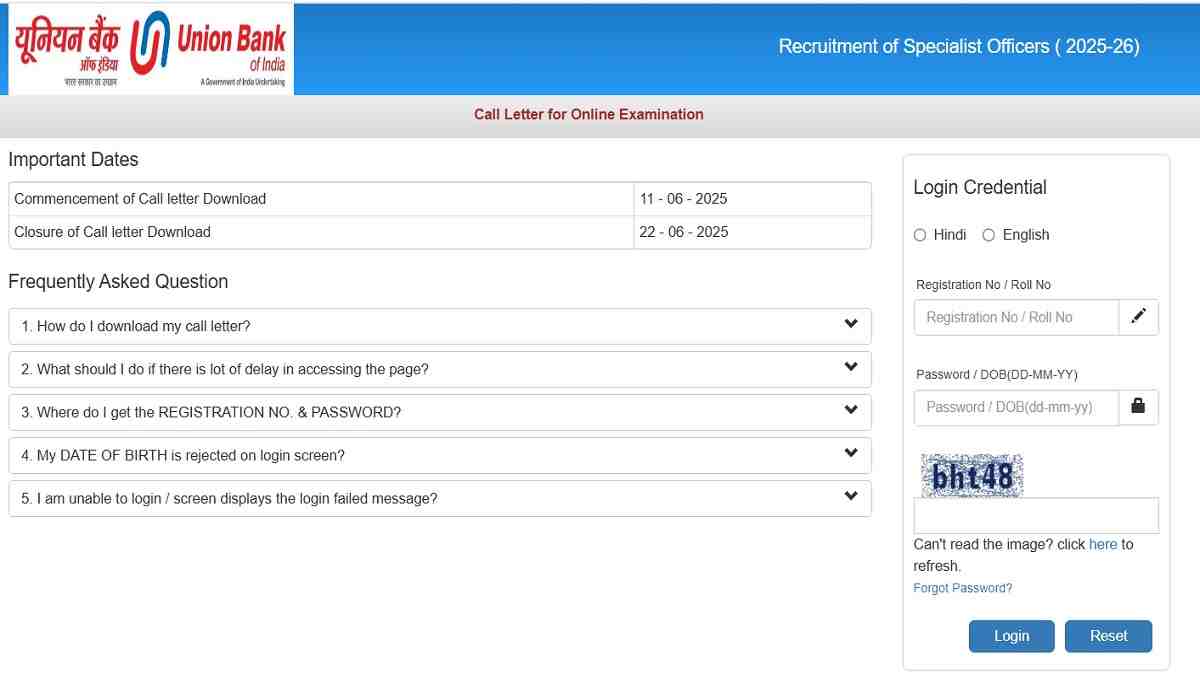Select the English language radio button
This screenshot has width=1200, height=675.
pos(988,235)
